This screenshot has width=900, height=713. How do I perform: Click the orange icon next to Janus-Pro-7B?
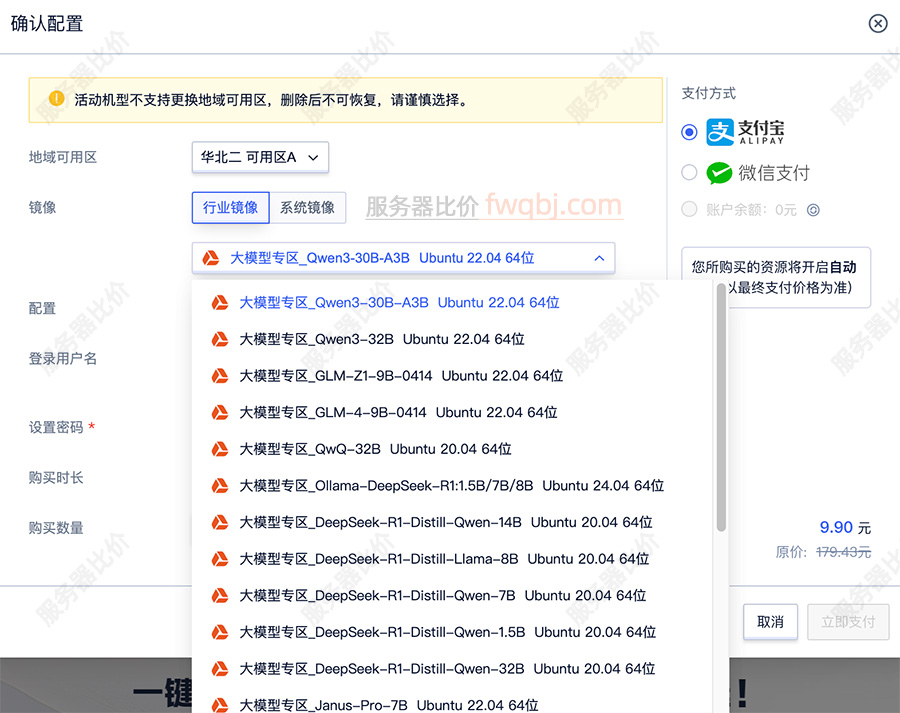(x=220, y=705)
